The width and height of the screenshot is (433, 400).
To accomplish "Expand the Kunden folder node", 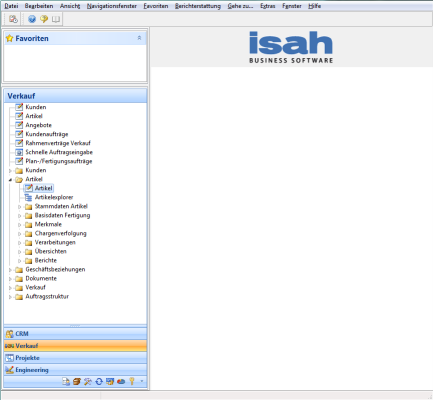I will (x=10, y=171).
